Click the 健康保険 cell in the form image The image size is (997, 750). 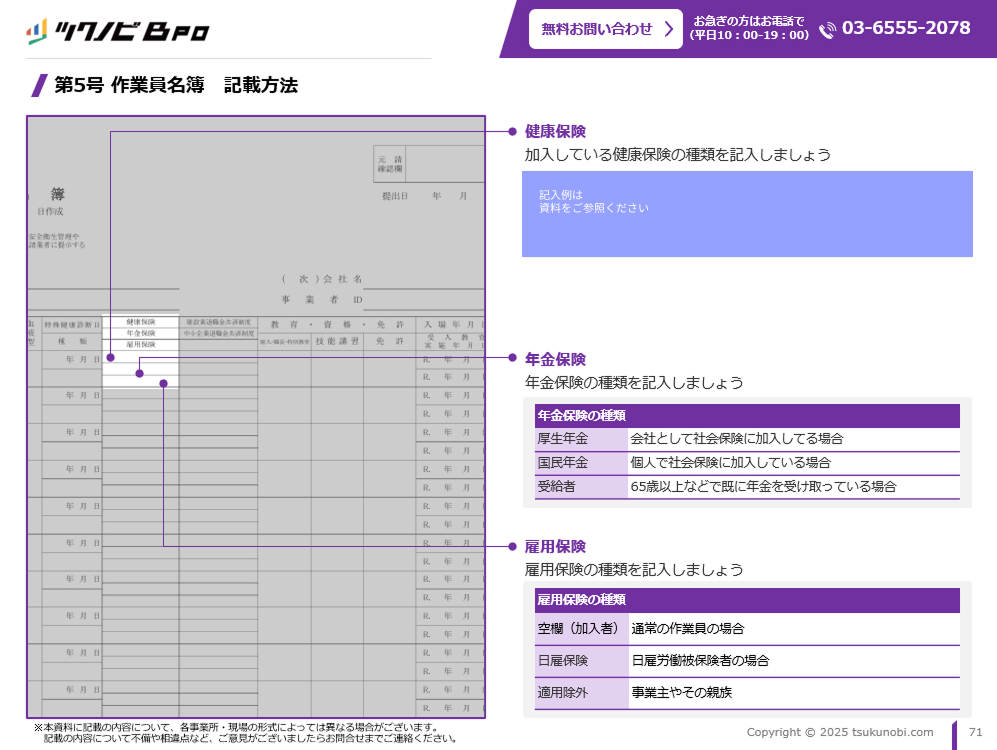point(141,322)
